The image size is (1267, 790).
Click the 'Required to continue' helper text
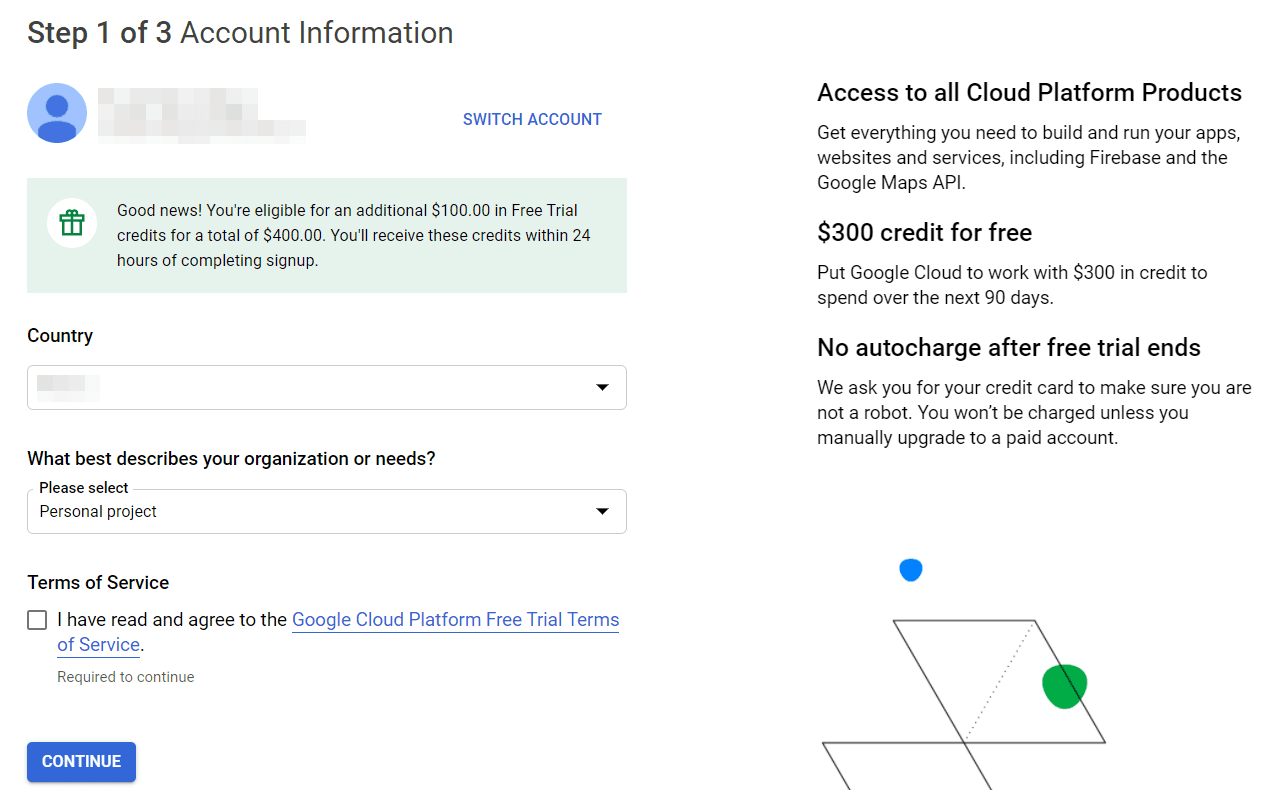(125, 676)
